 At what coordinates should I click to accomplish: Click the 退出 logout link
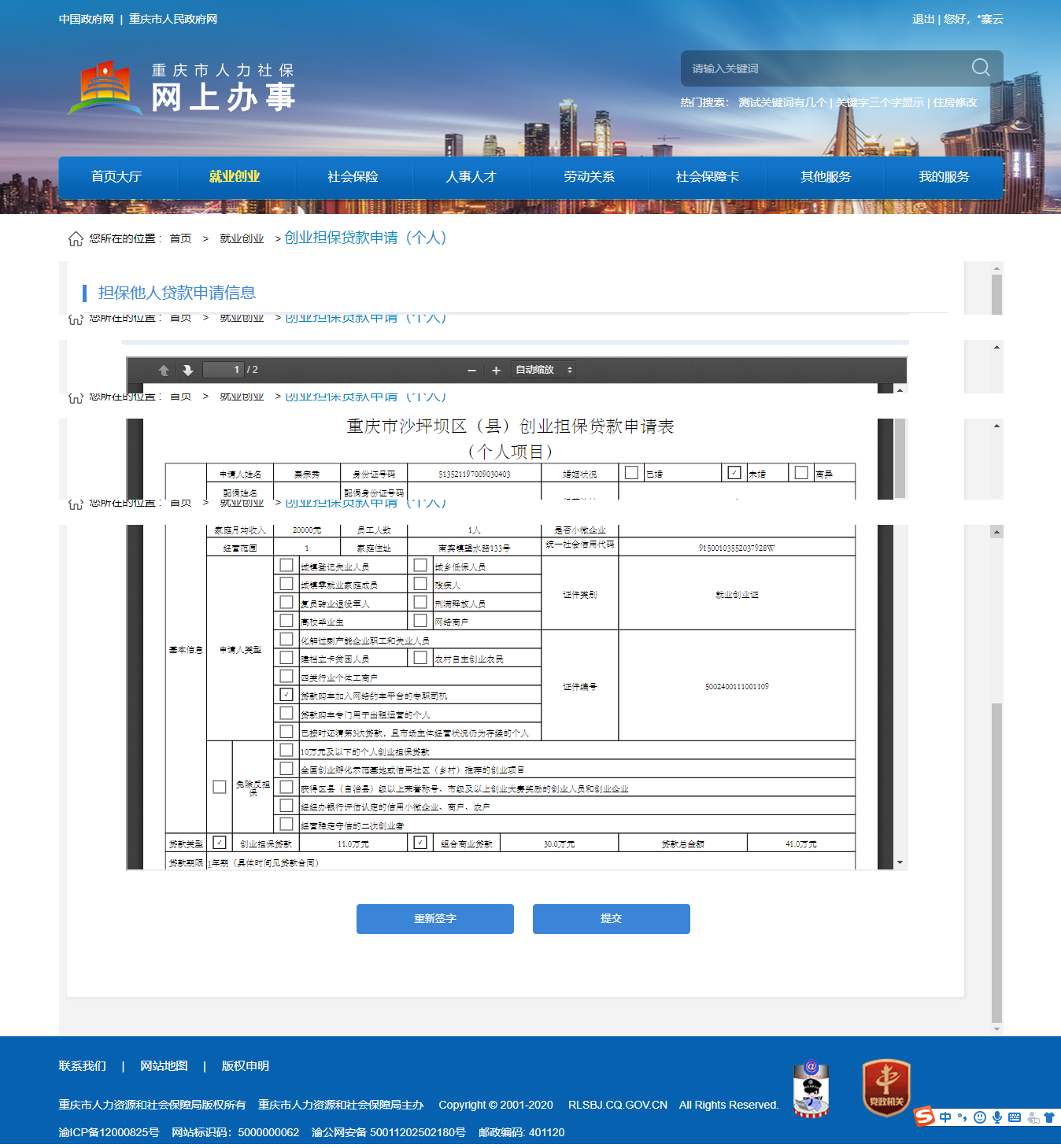pyautogui.click(x=923, y=19)
